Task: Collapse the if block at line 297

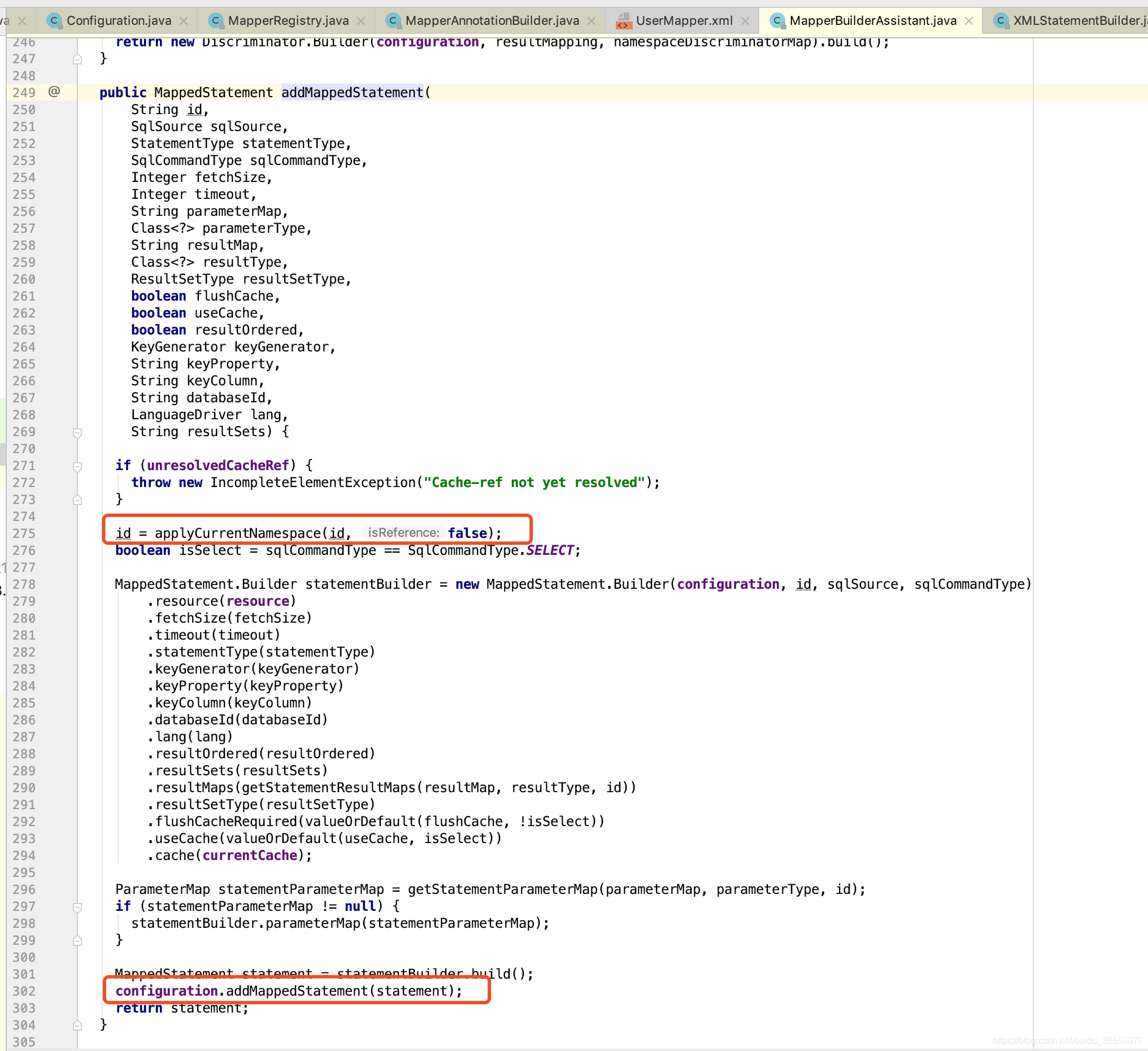Action: 77,907
